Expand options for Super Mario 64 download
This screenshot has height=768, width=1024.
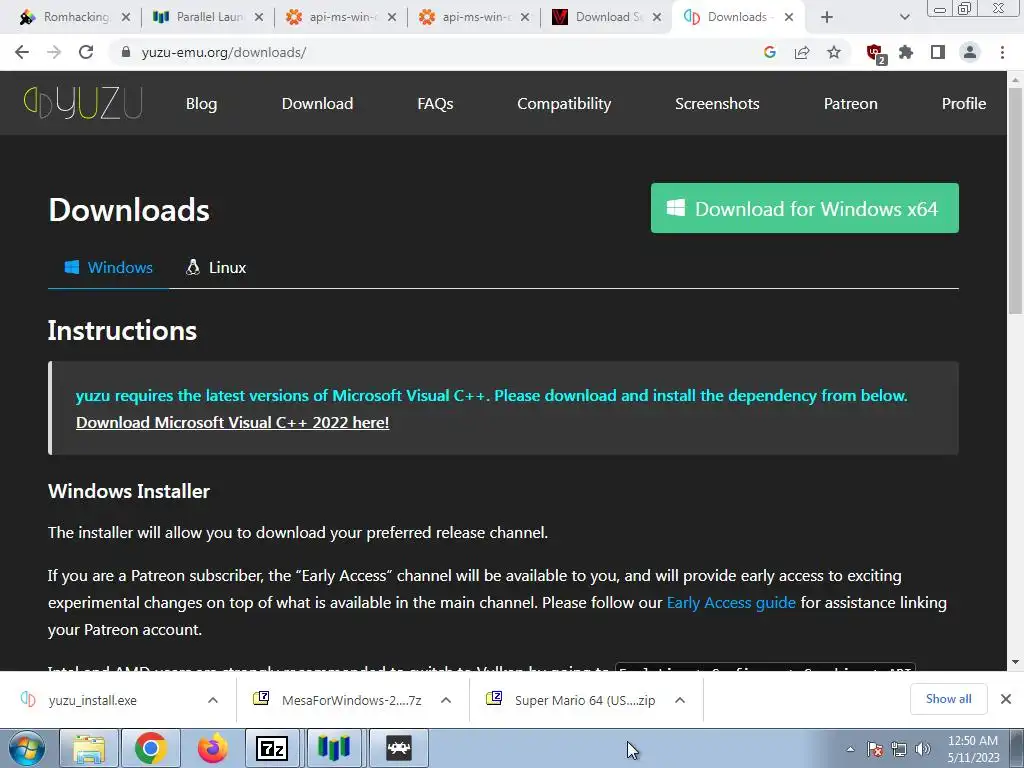(680, 700)
